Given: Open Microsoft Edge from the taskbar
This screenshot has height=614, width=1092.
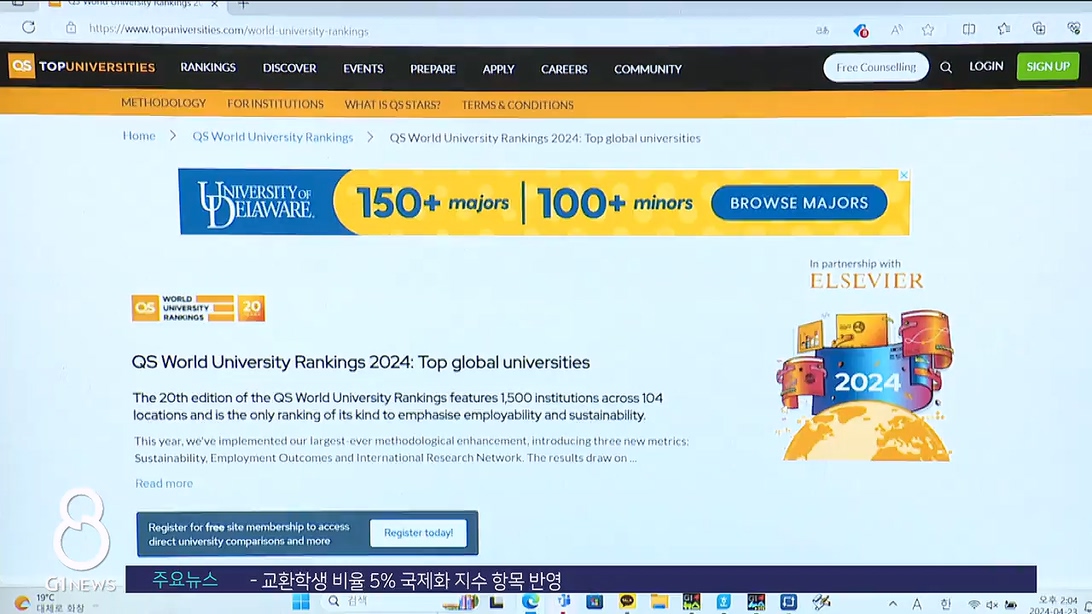Looking at the screenshot, I should (530, 602).
